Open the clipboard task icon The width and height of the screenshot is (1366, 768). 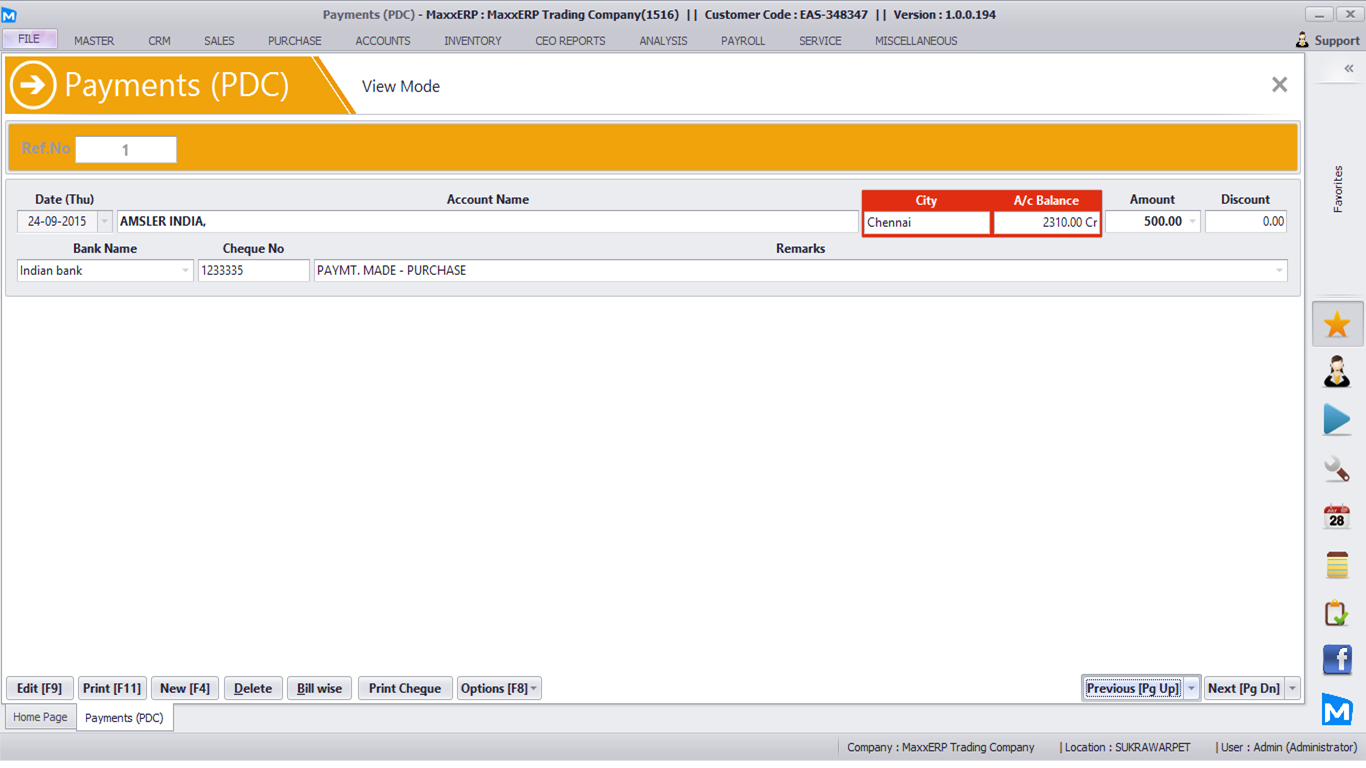1337,613
